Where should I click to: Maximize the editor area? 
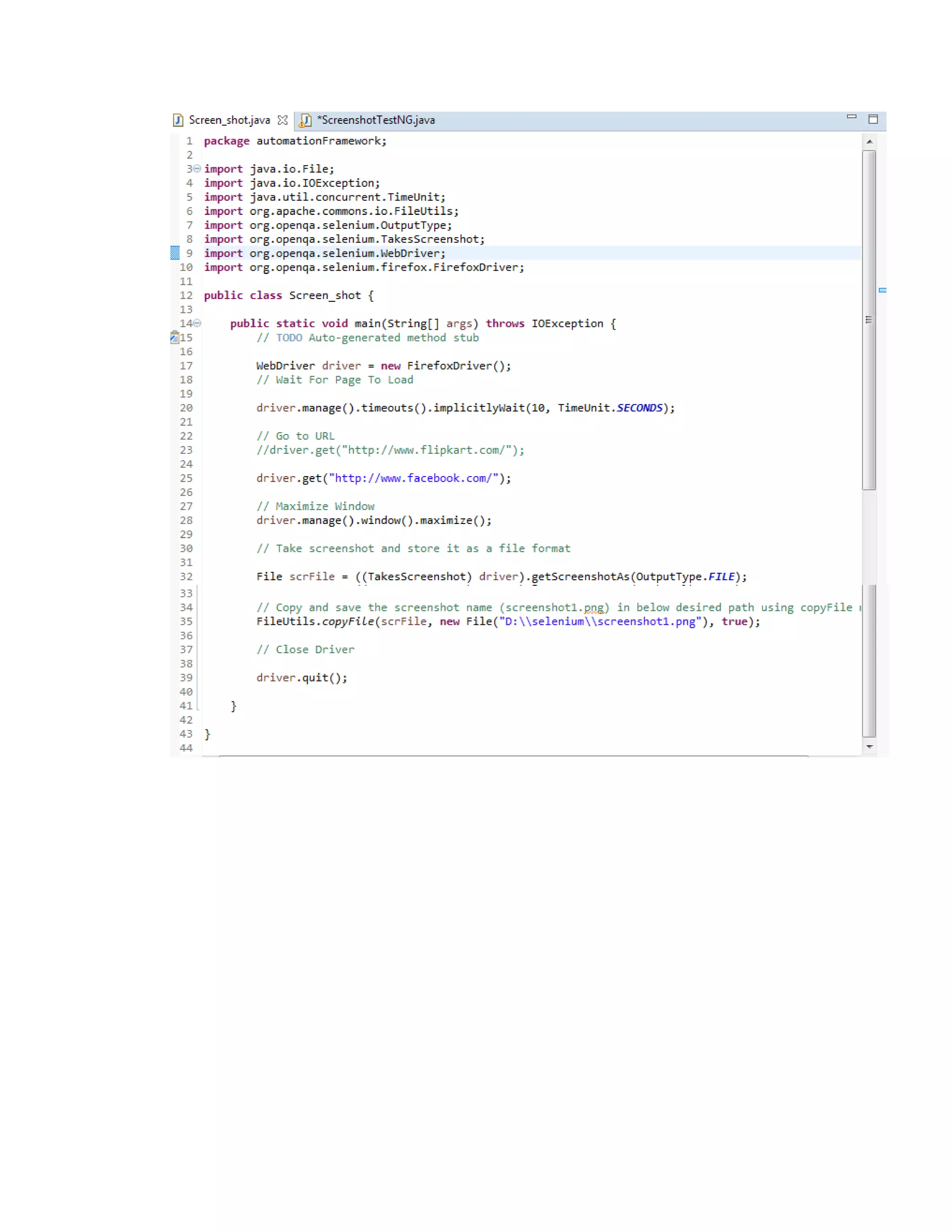click(873, 119)
